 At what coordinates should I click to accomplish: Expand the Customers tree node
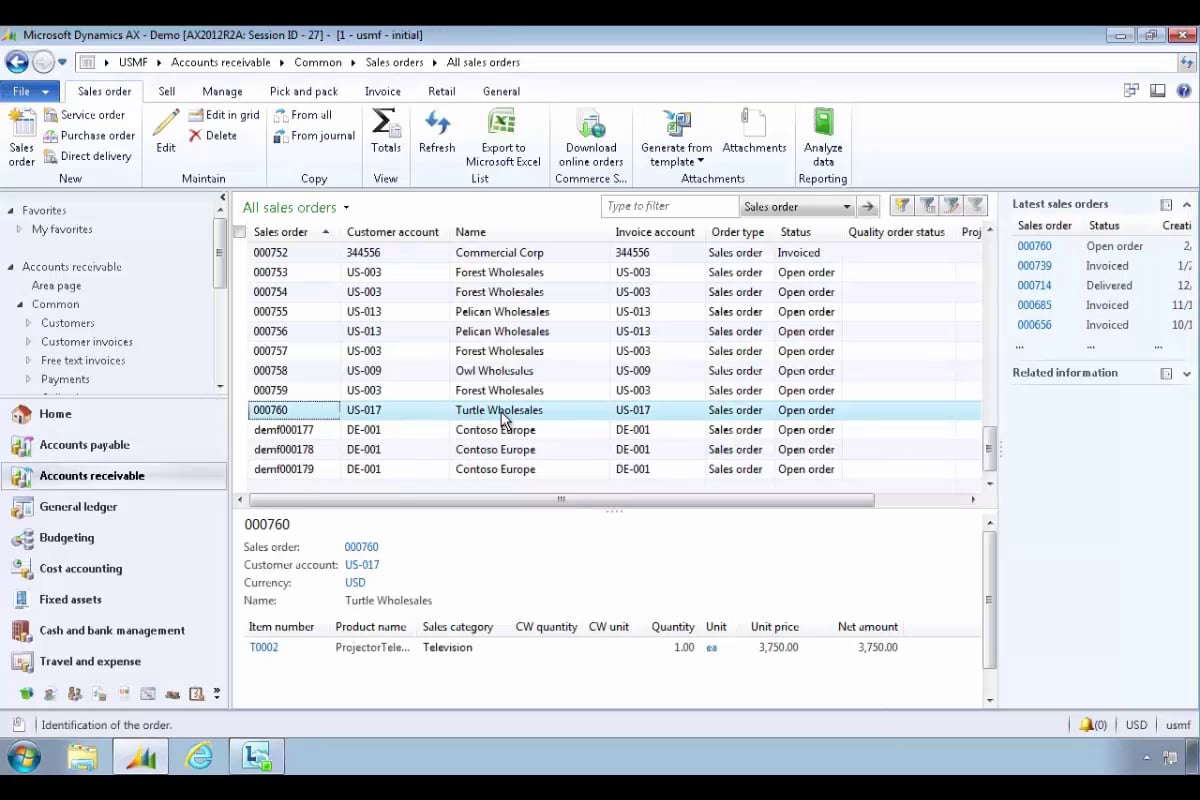pos(29,323)
